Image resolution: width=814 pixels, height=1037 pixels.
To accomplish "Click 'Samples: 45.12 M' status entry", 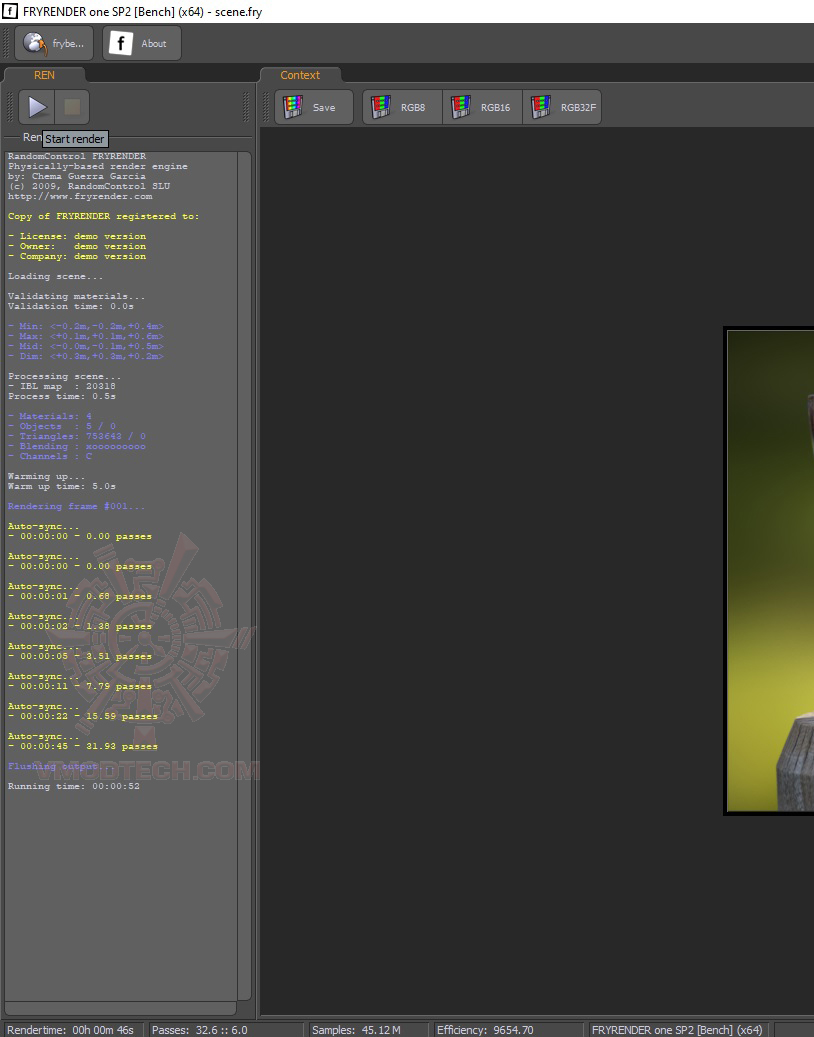I will pos(356,1030).
